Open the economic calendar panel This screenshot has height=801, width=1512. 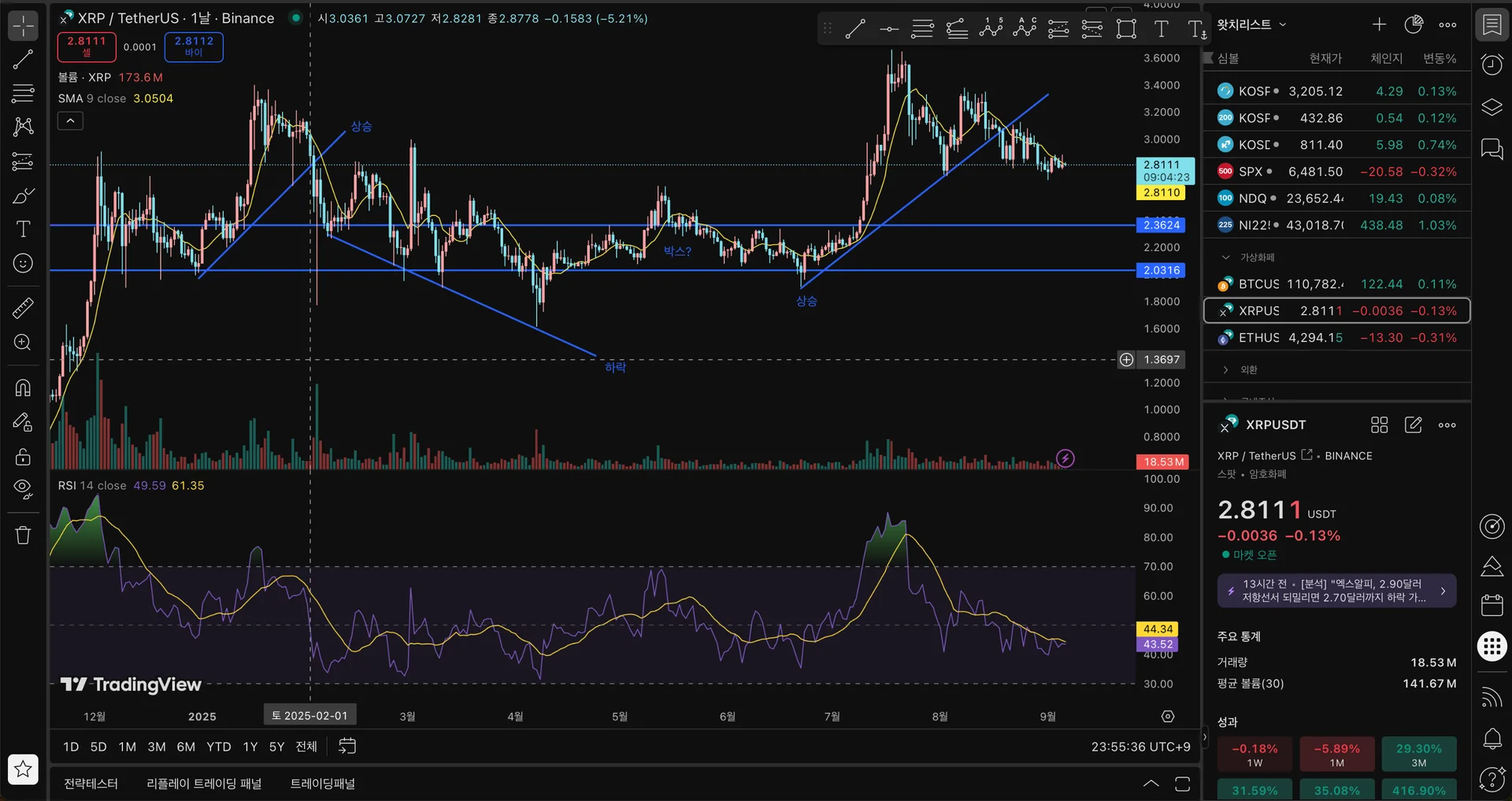coord(1492,605)
